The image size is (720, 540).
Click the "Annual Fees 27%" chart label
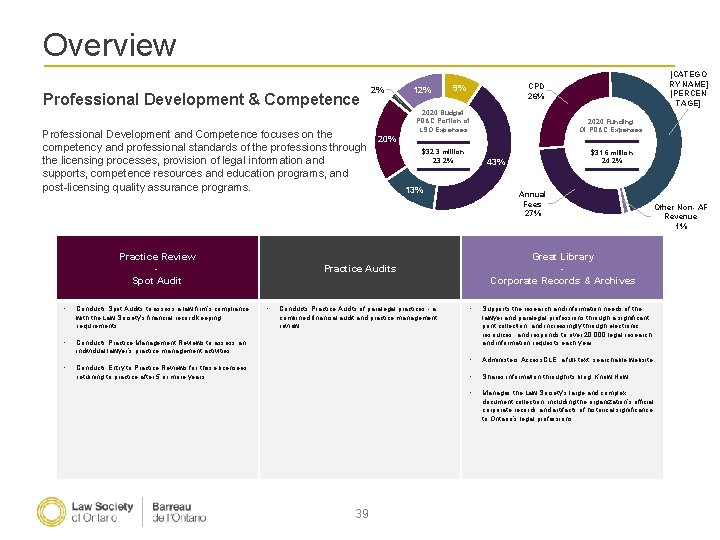532,204
